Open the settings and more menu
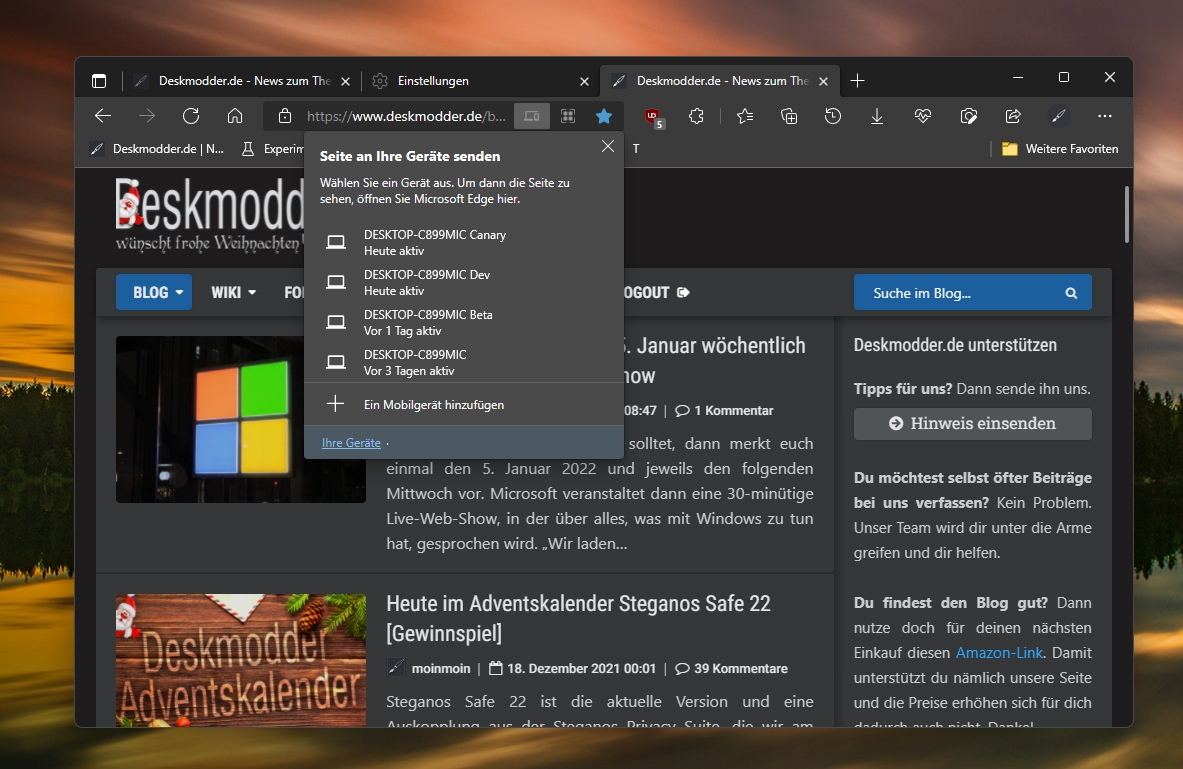Viewport: 1183px width, 769px height. tap(1105, 116)
